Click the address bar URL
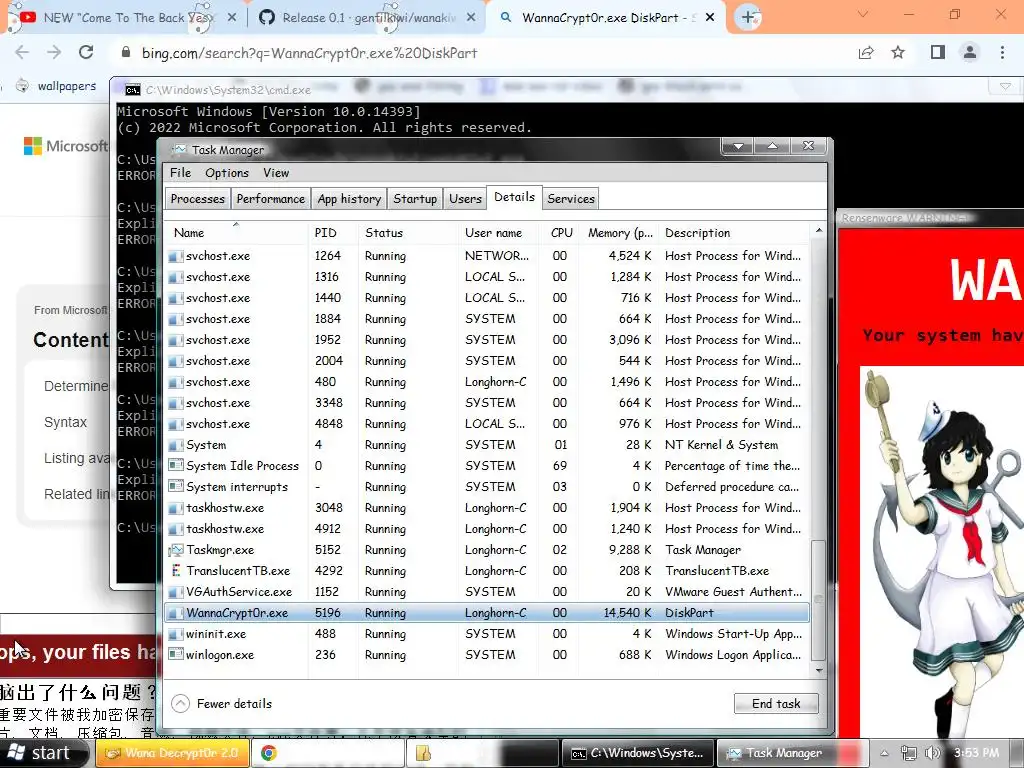Image resolution: width=1024 pixels, height=768 pixels. tap(310, 53)
